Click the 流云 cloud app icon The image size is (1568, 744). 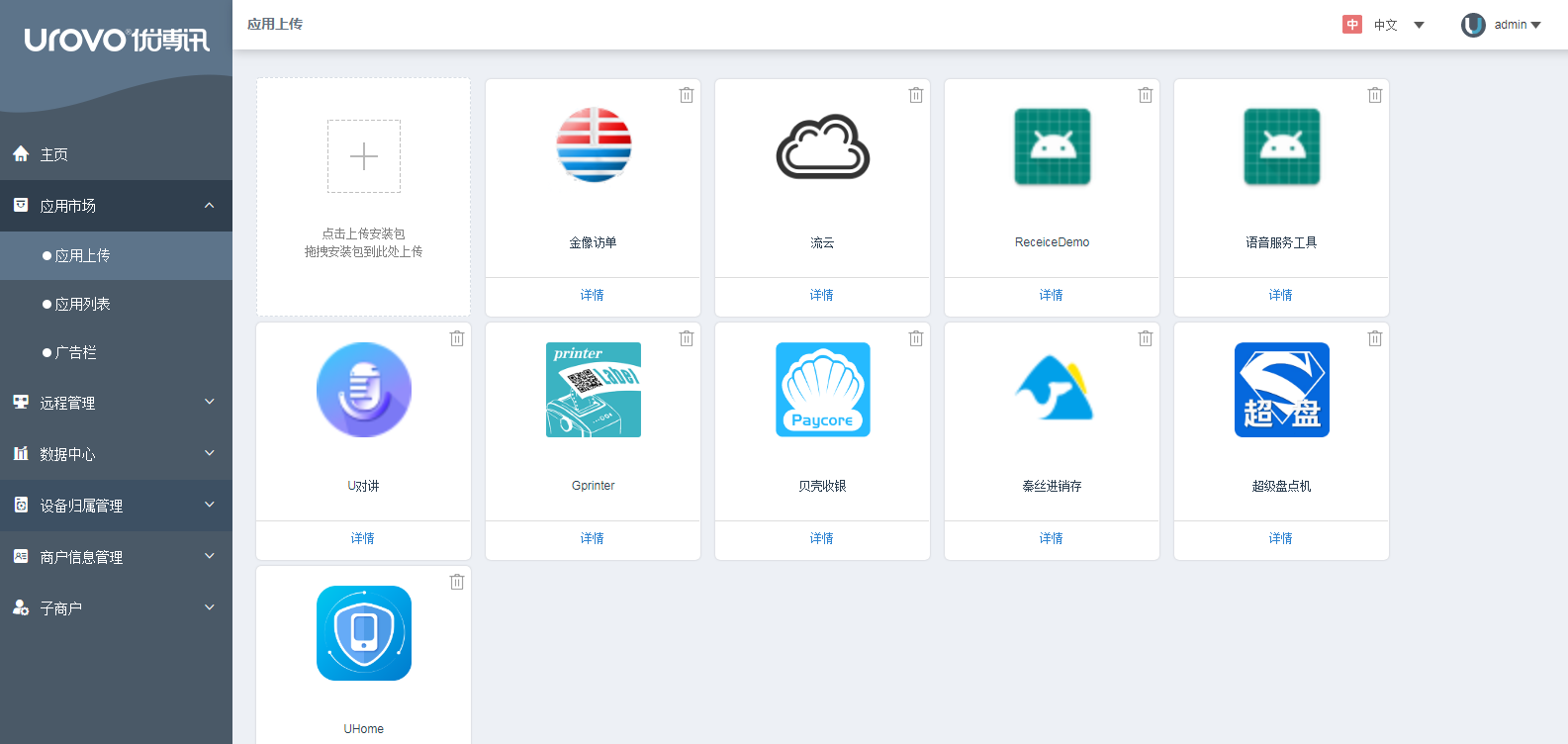823,146
